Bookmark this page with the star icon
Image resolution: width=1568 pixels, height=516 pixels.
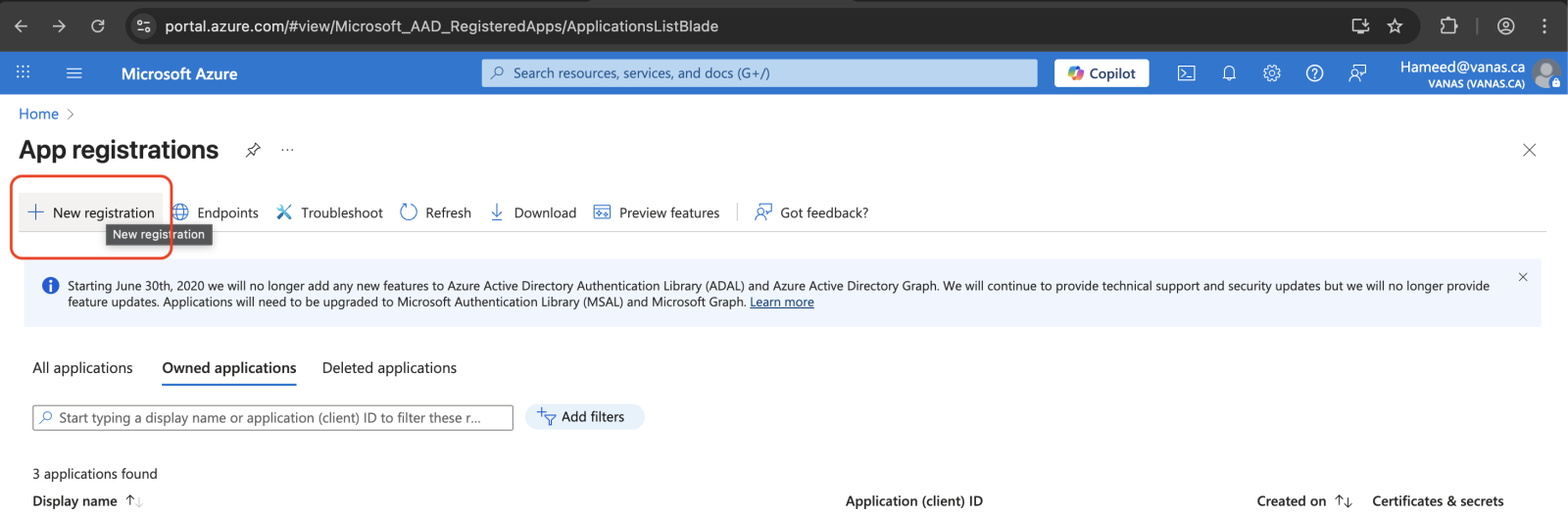coord(1396,26)
